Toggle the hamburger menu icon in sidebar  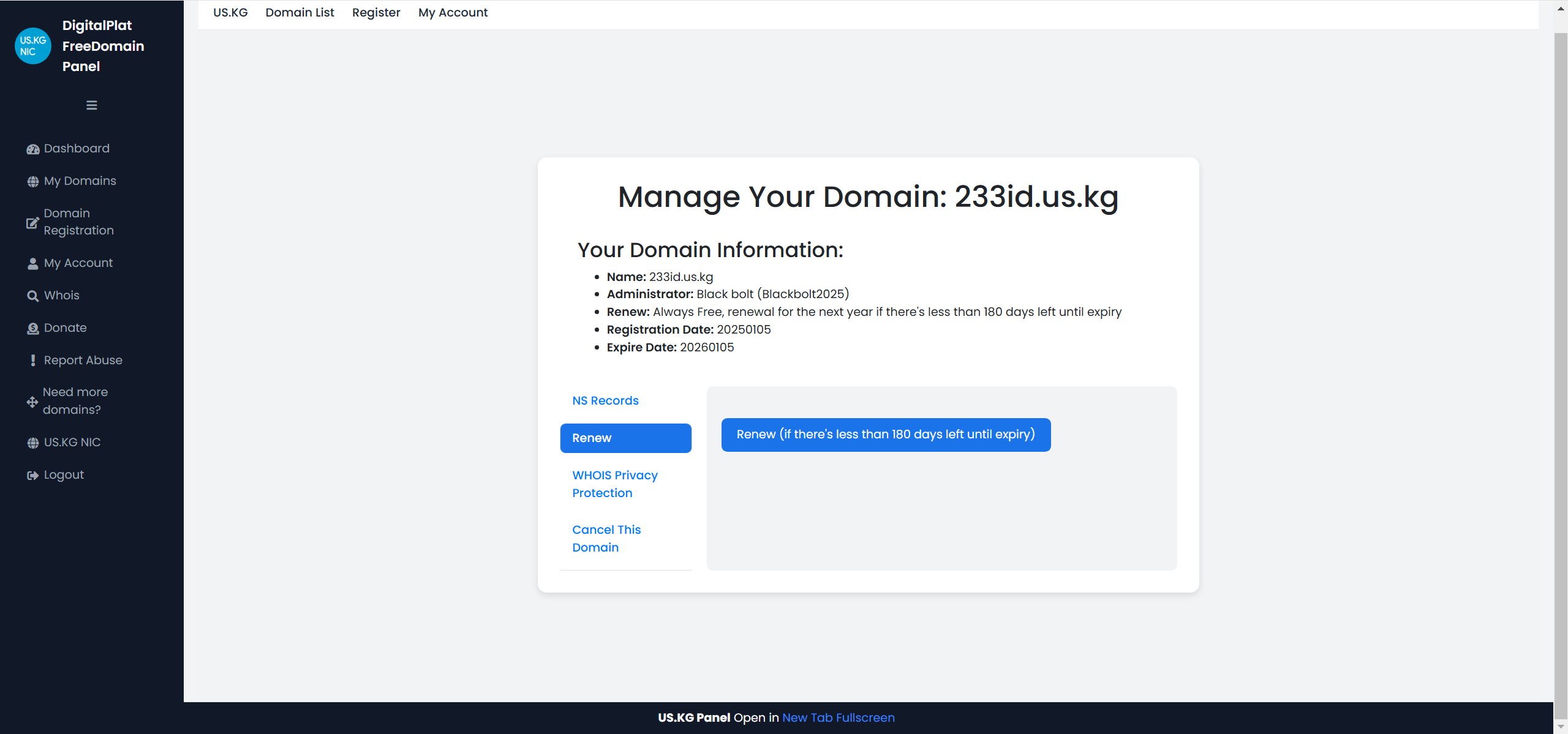(x=92, y=105)
